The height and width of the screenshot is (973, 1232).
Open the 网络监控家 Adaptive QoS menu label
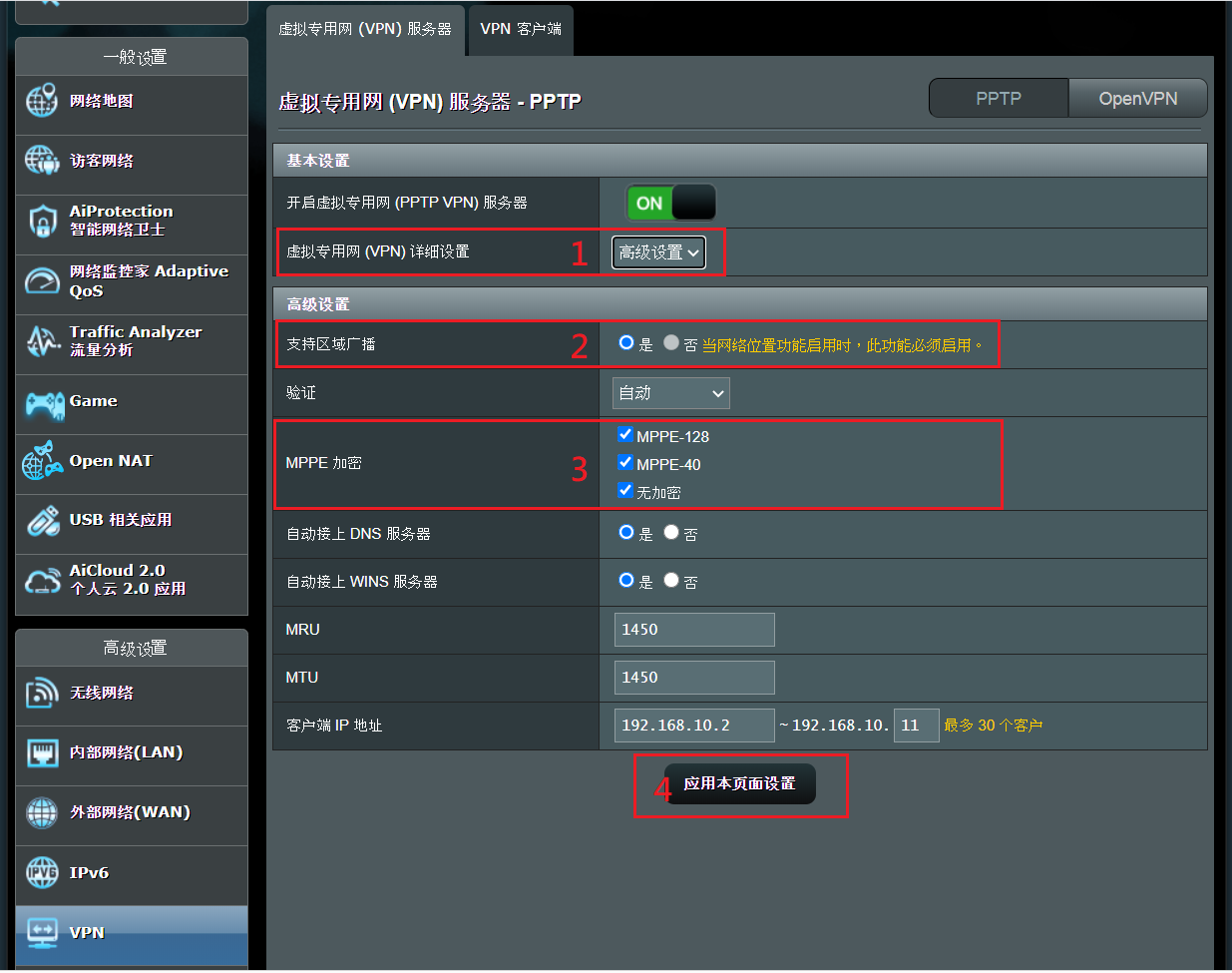(x=149, y=280)
